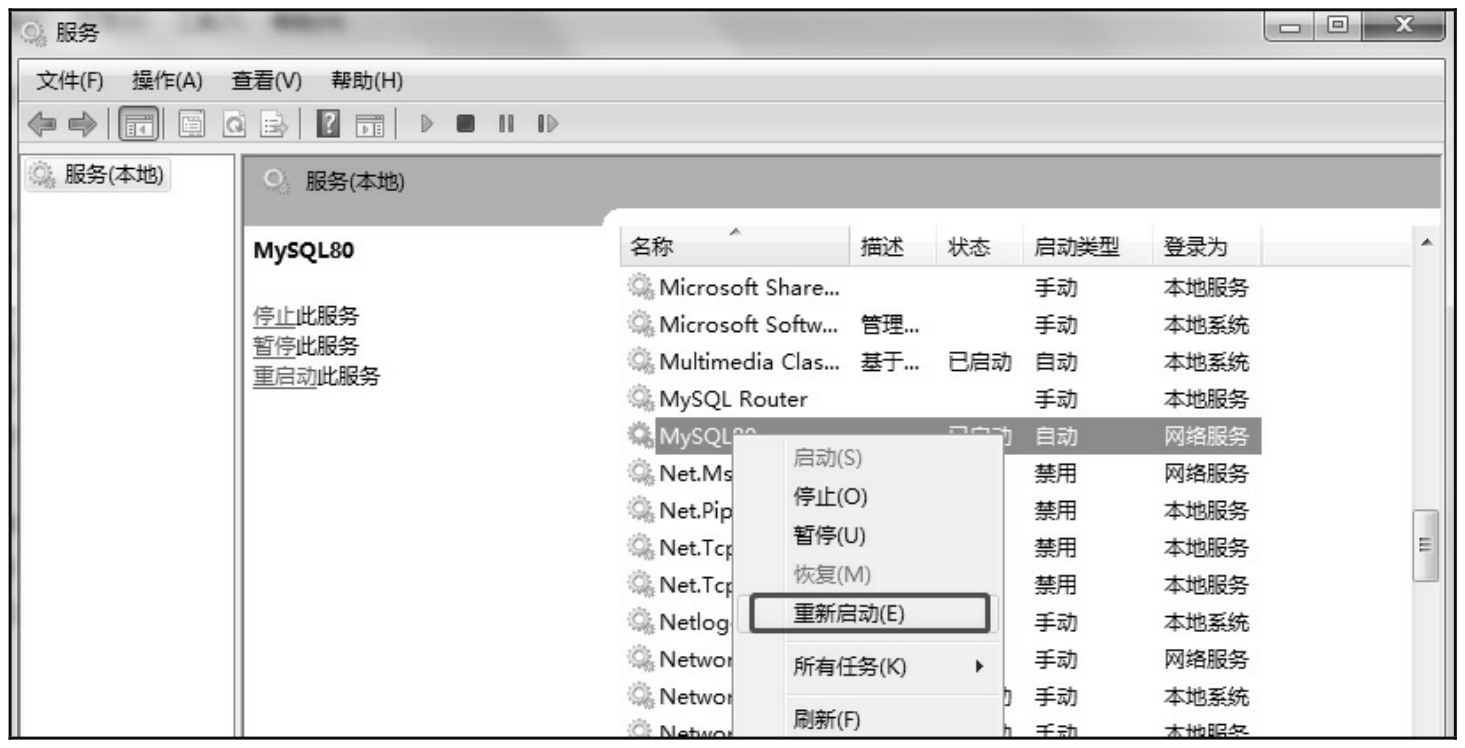The image size is (1465, 748).
Task: Sort services by the 启动类型 column header
Action: 1076,247
